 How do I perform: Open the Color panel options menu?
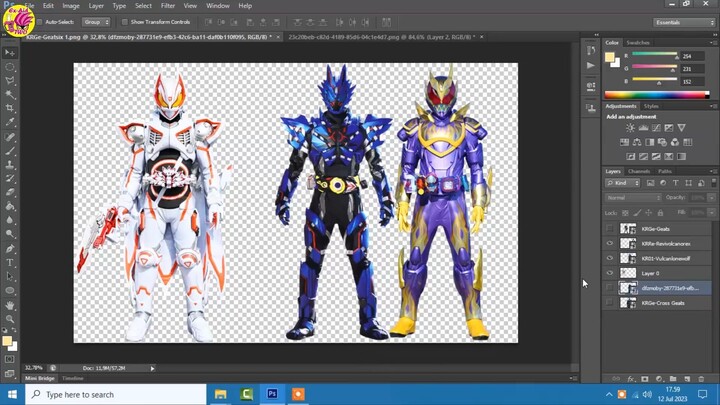tap(714, 42)
